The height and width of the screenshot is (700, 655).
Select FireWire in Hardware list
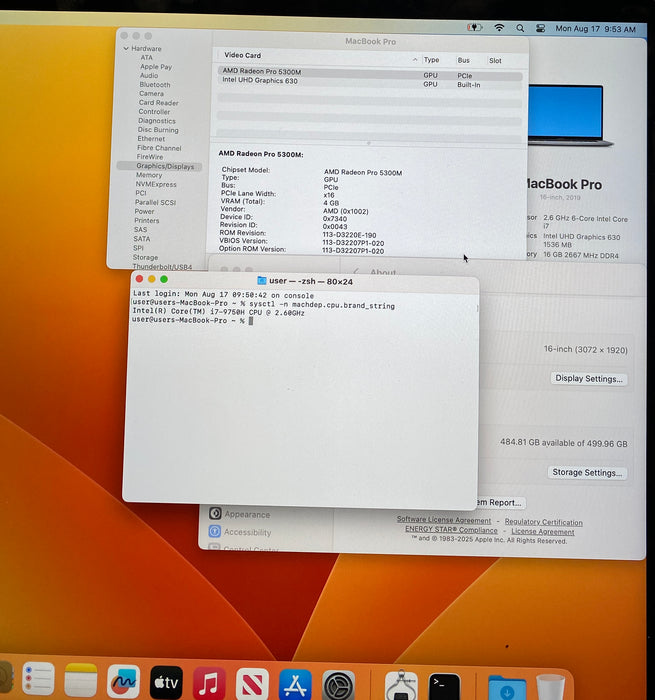[x=150, y=157]
